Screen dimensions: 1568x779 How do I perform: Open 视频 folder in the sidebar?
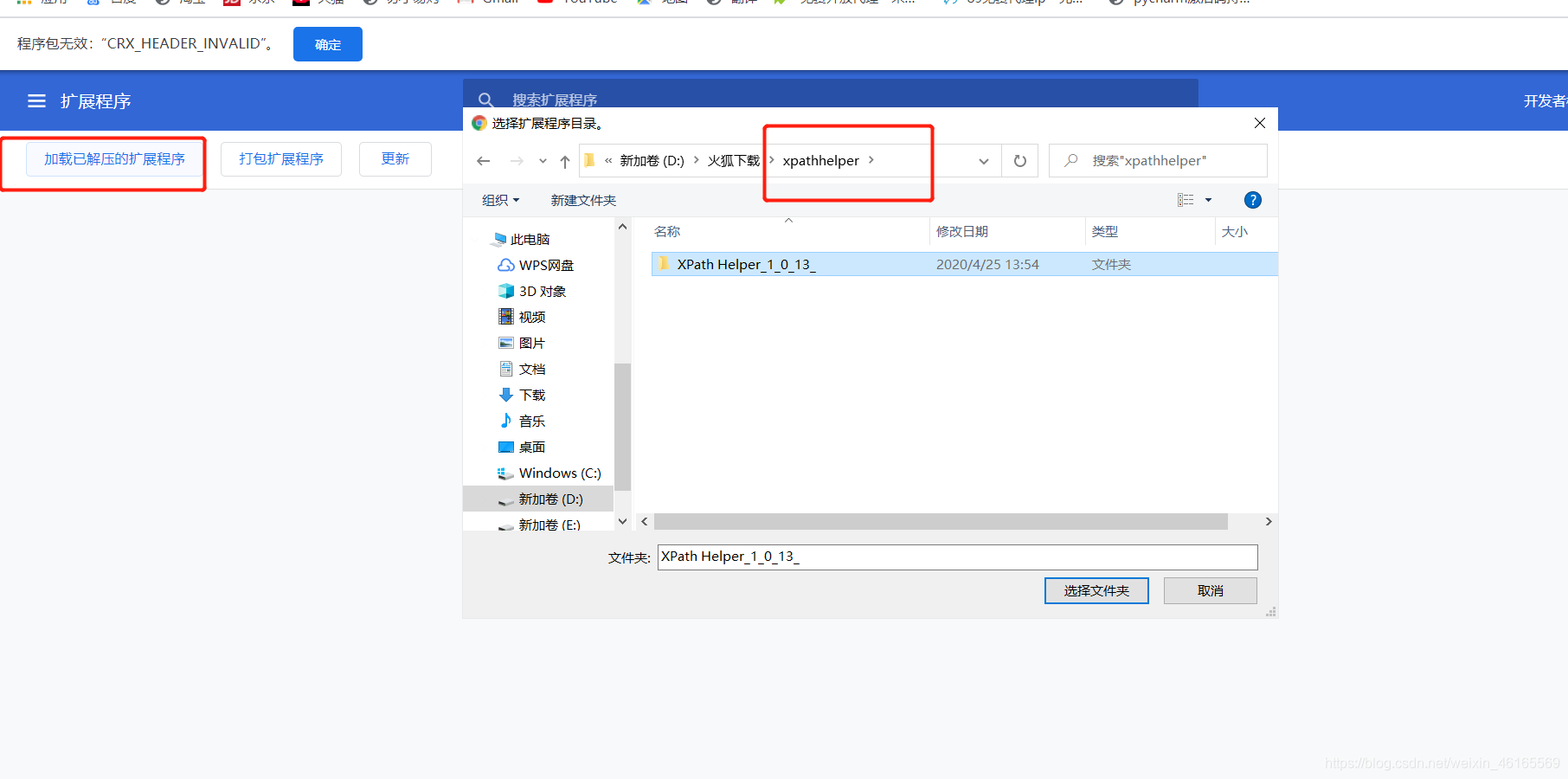pos(522,317)
